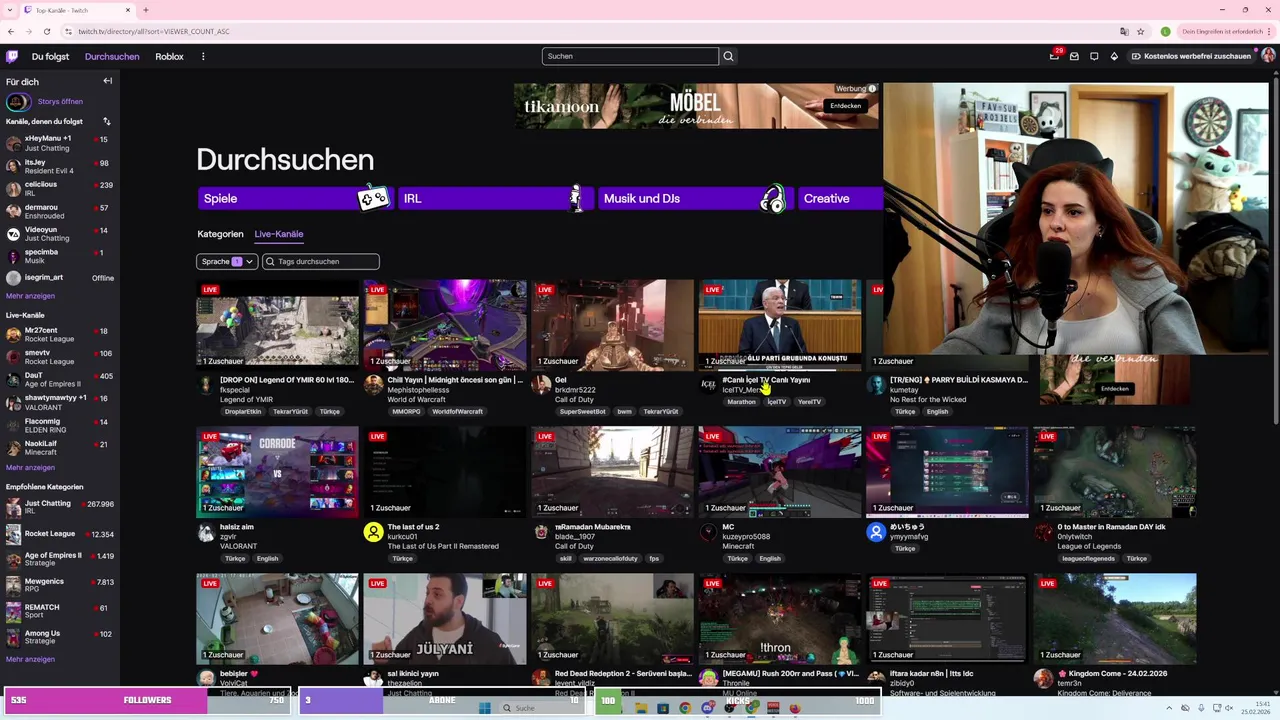Open DauT Age of Empires II channel
Viewport: 1280px width, 720px height.
click(x=60, y=380)
